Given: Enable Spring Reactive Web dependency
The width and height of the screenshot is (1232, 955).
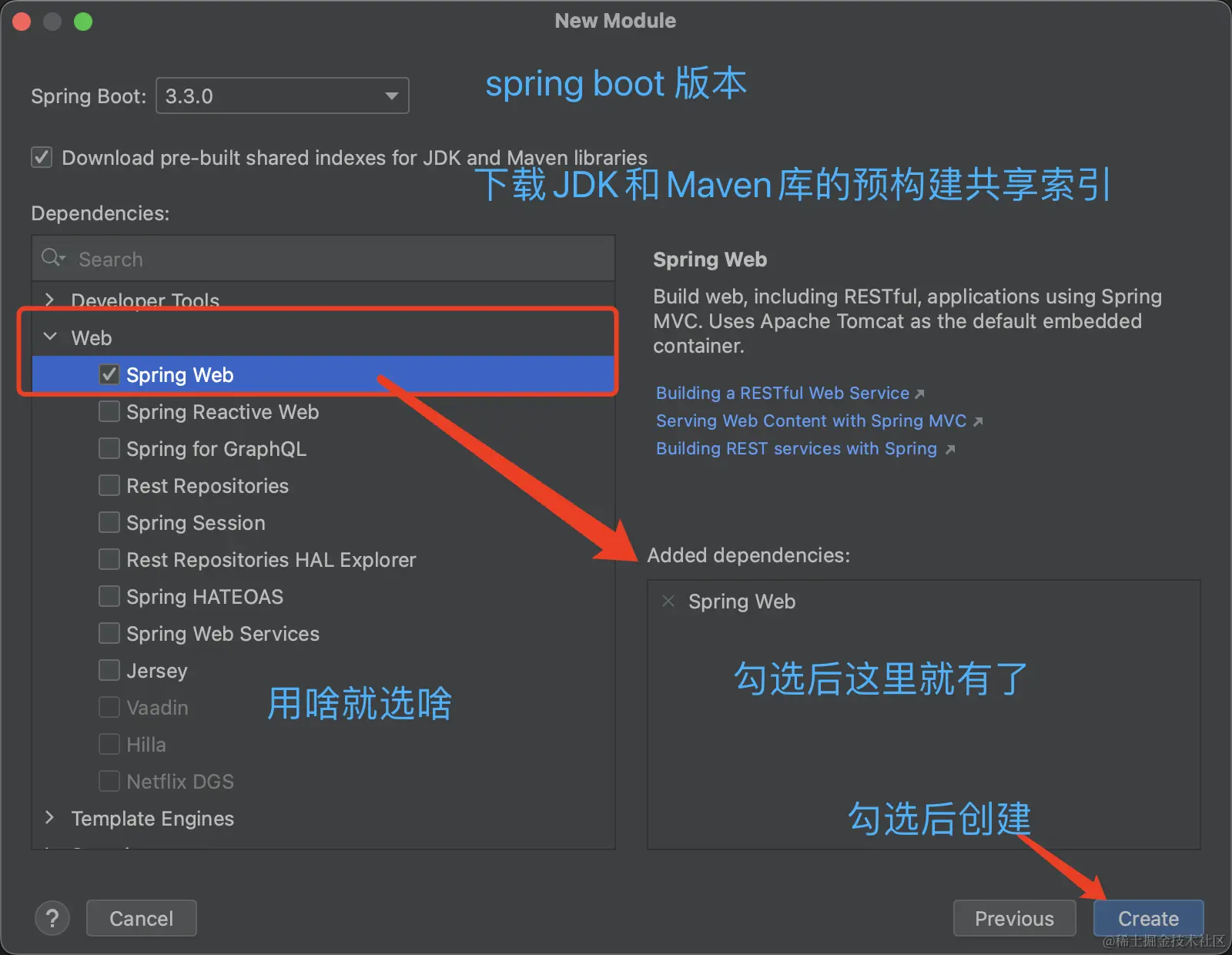Looking at the screenshot, I should 109,411.
